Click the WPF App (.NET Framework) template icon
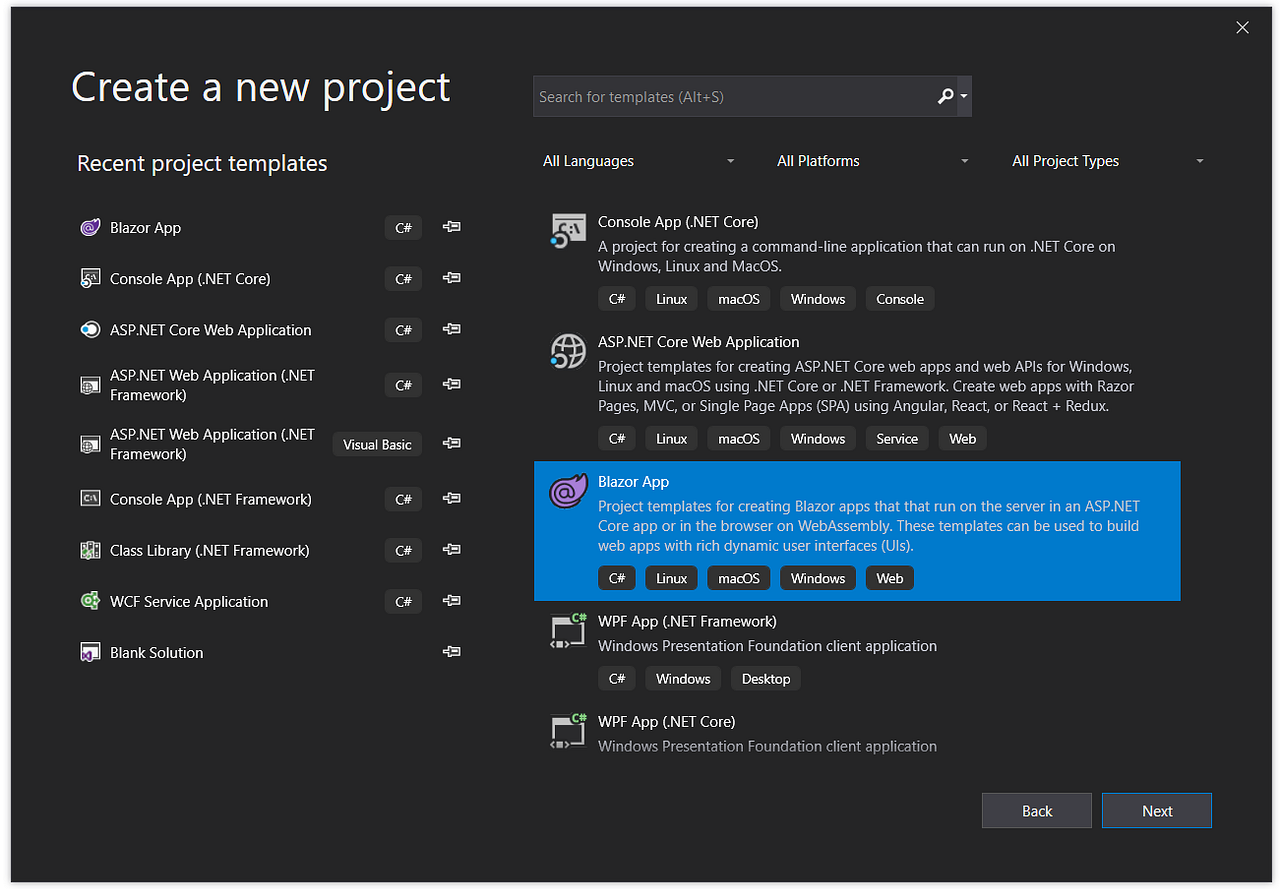The image size is (1280, 889). (x=567, y=630)
